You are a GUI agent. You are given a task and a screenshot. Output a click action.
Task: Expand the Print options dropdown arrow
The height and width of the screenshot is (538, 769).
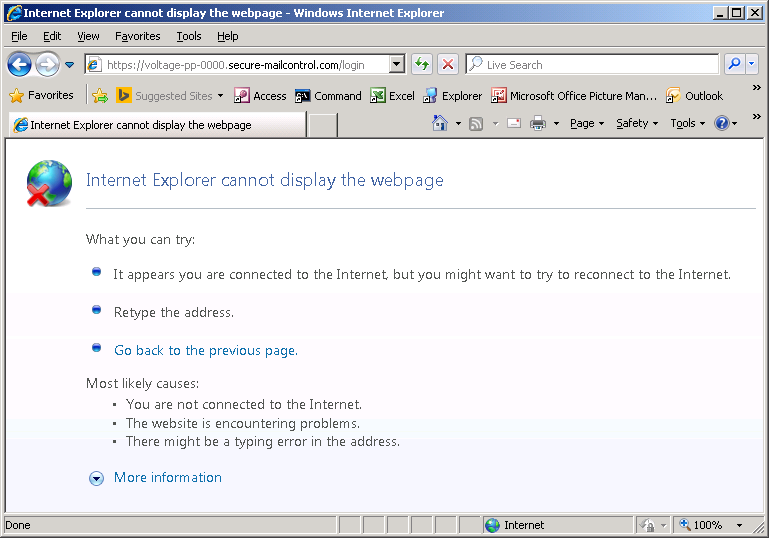tap(556, 124)
